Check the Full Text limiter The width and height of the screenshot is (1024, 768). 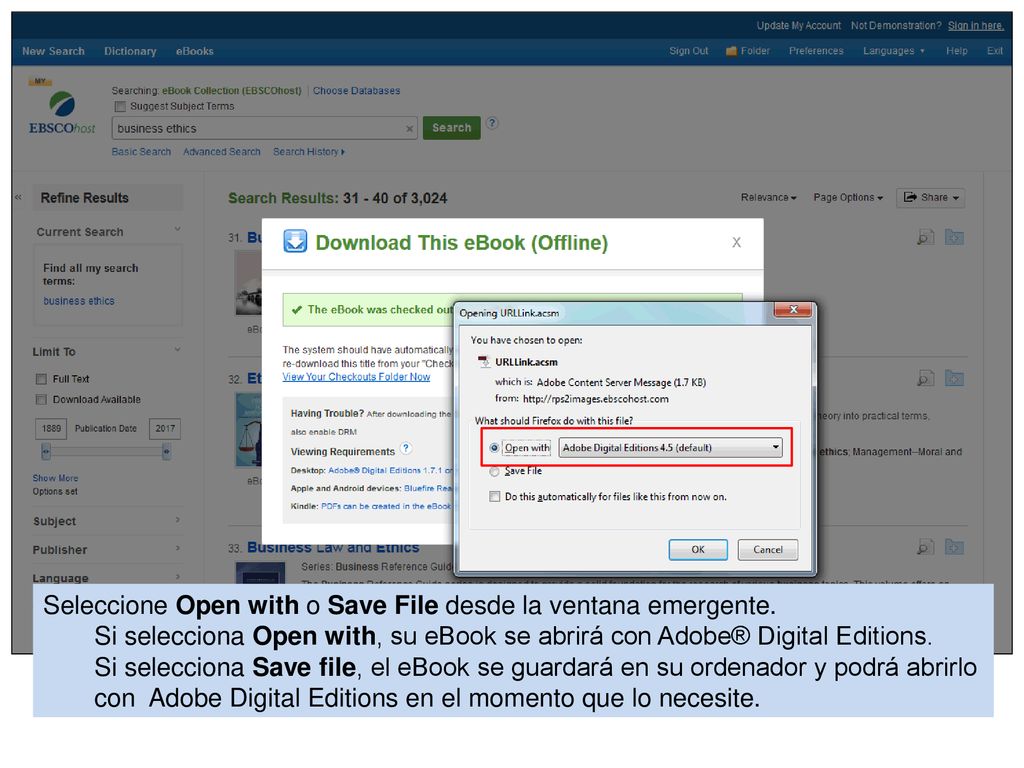pos(41,379)
